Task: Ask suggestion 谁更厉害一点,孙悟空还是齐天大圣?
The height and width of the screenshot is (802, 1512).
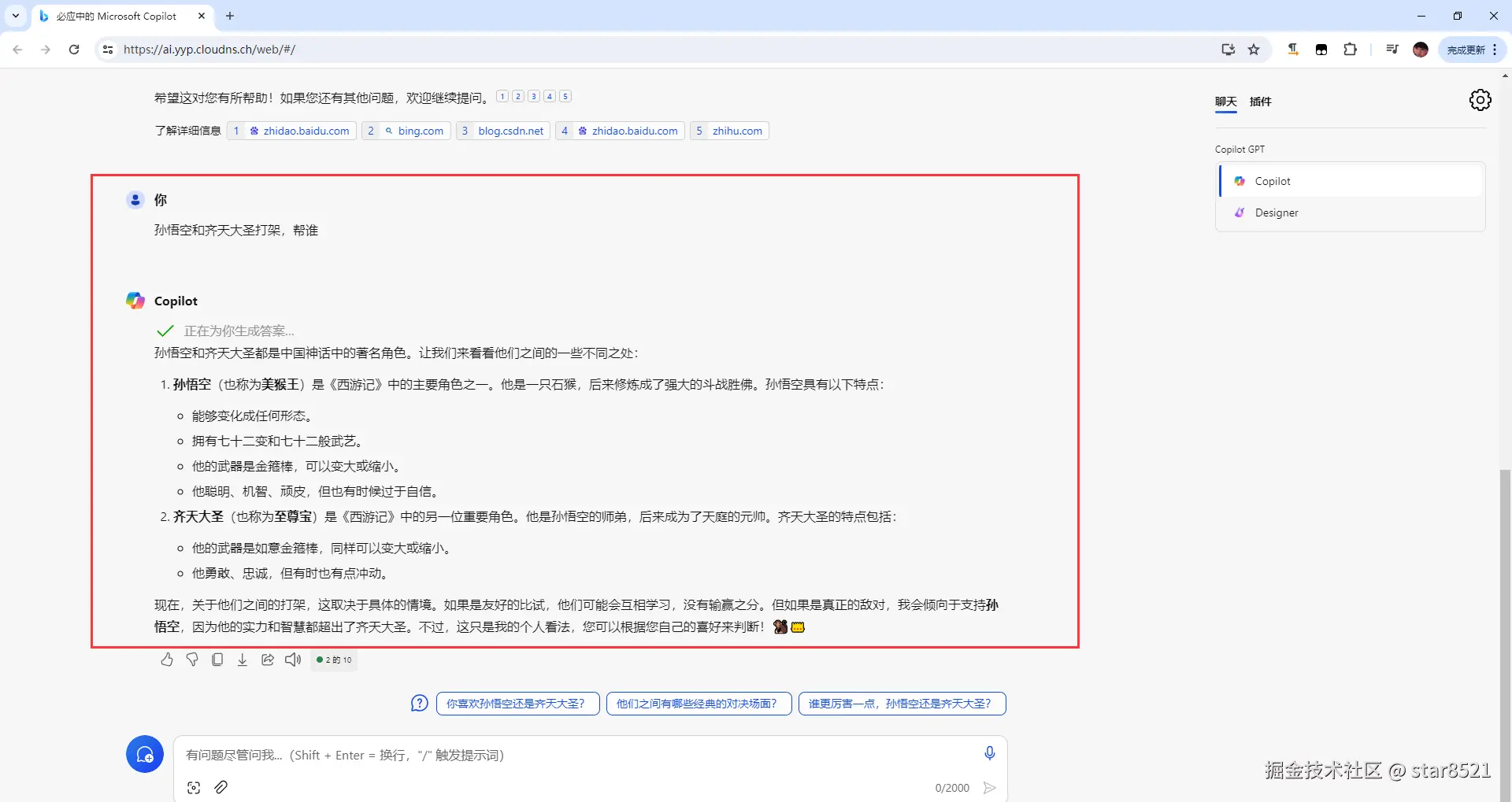Action: pyautogui.click(x=902, y=704)
